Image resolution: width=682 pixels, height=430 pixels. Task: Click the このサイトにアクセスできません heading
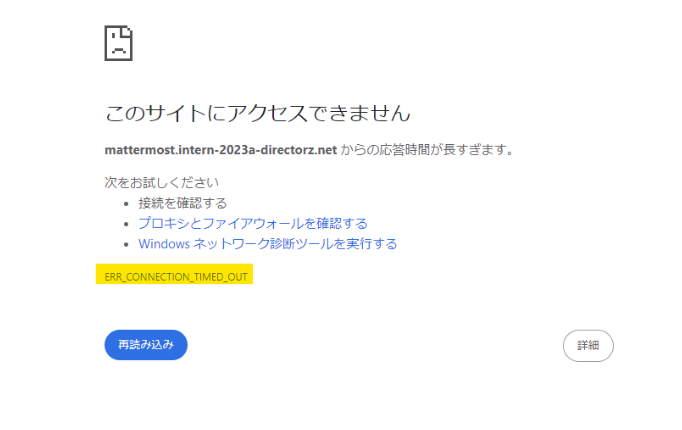coord(257,113)
